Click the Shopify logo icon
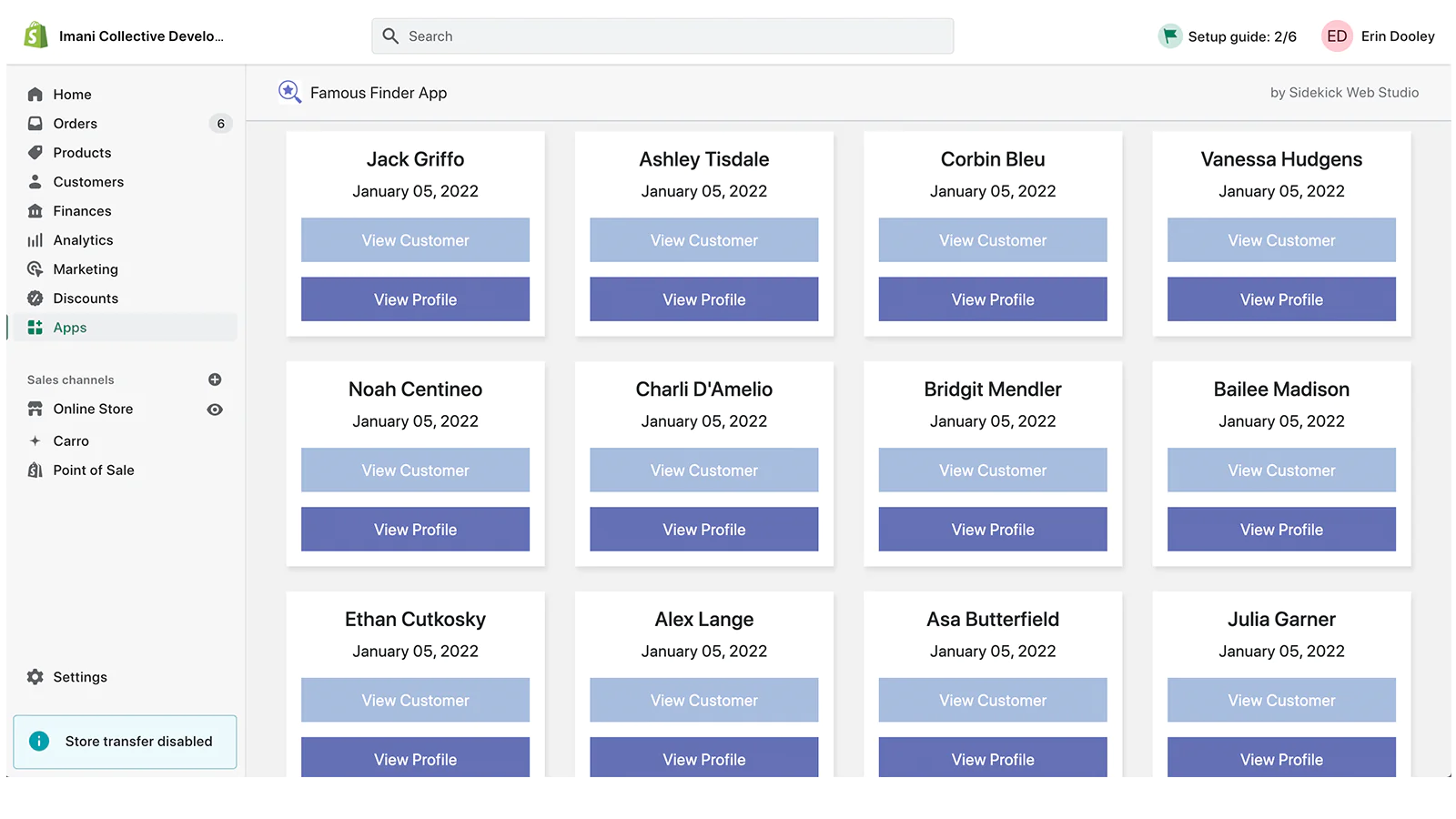Screen dimensions: 1456x819 pyautogui.click(x=35, y=35)
